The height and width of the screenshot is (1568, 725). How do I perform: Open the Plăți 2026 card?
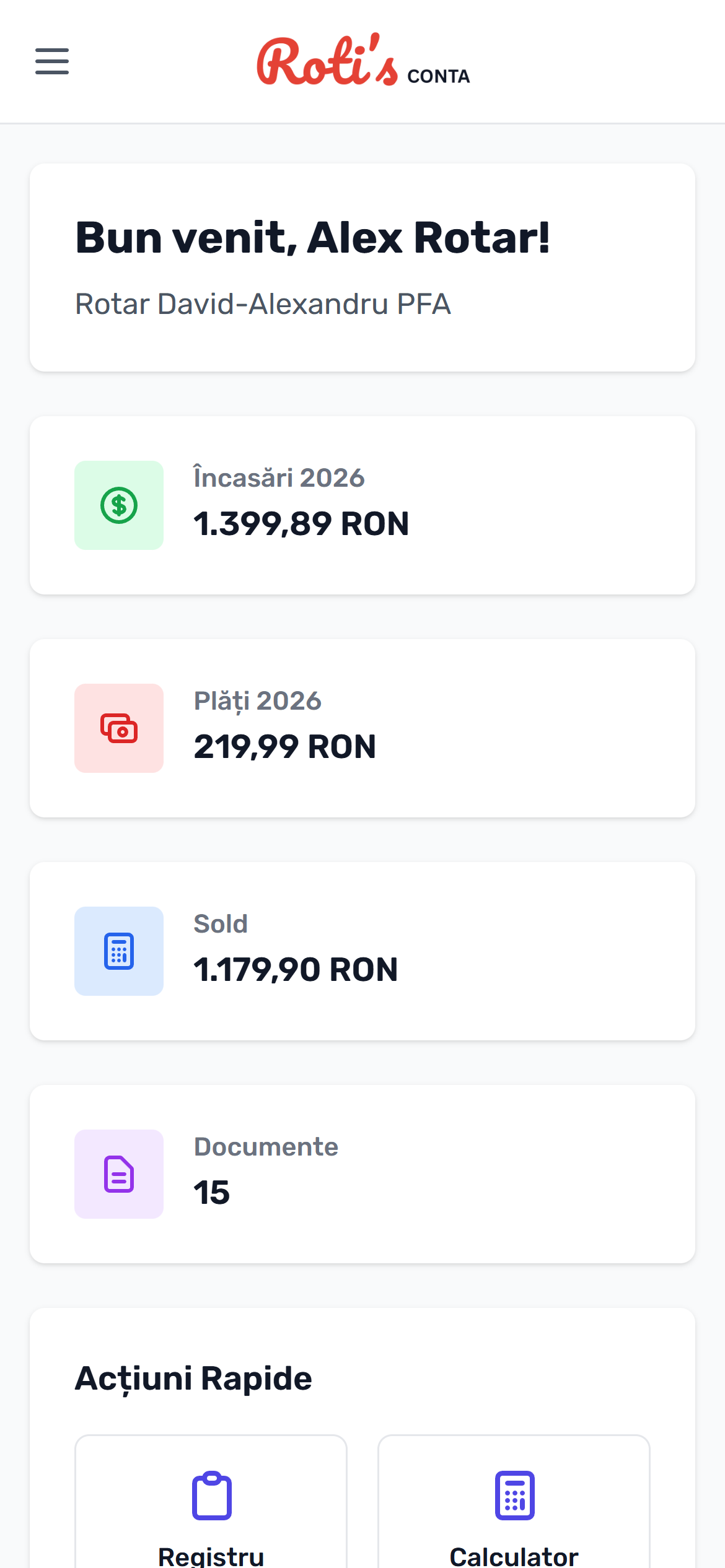point(362,728)
